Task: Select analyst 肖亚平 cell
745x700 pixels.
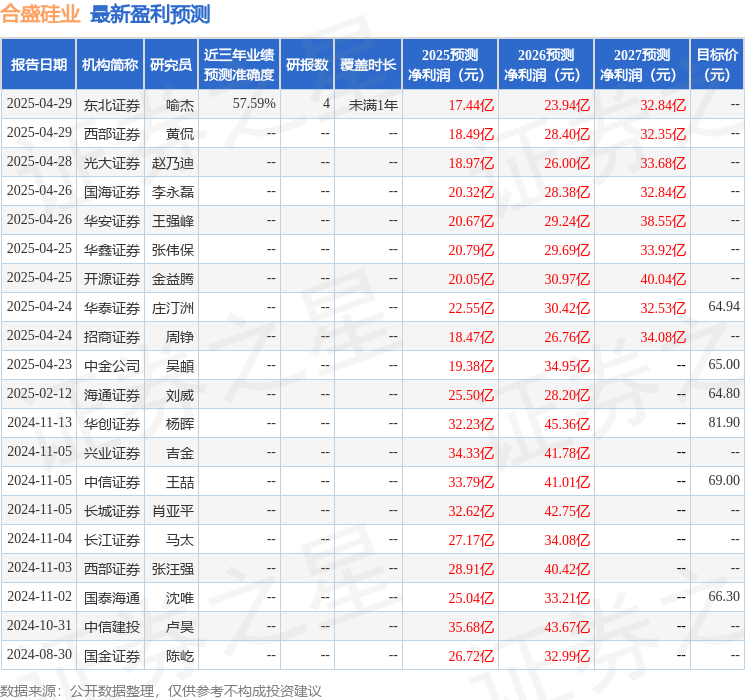Action: point(173,511)
